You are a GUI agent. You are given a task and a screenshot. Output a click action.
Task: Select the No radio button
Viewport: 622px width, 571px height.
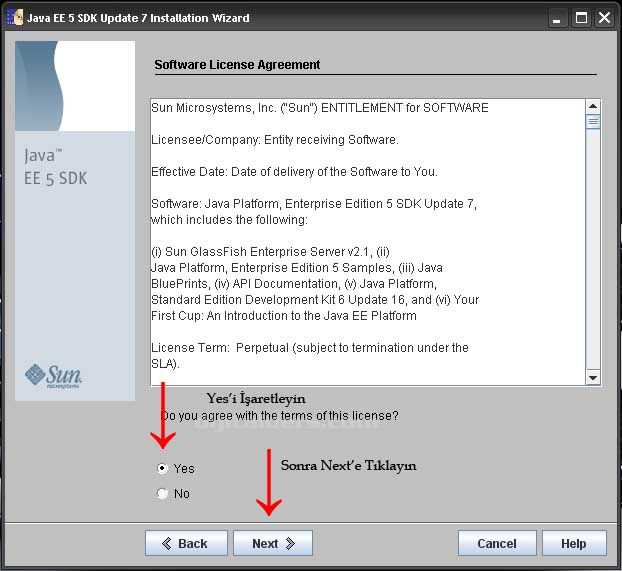pyautogui.click(x=162, y=493)
